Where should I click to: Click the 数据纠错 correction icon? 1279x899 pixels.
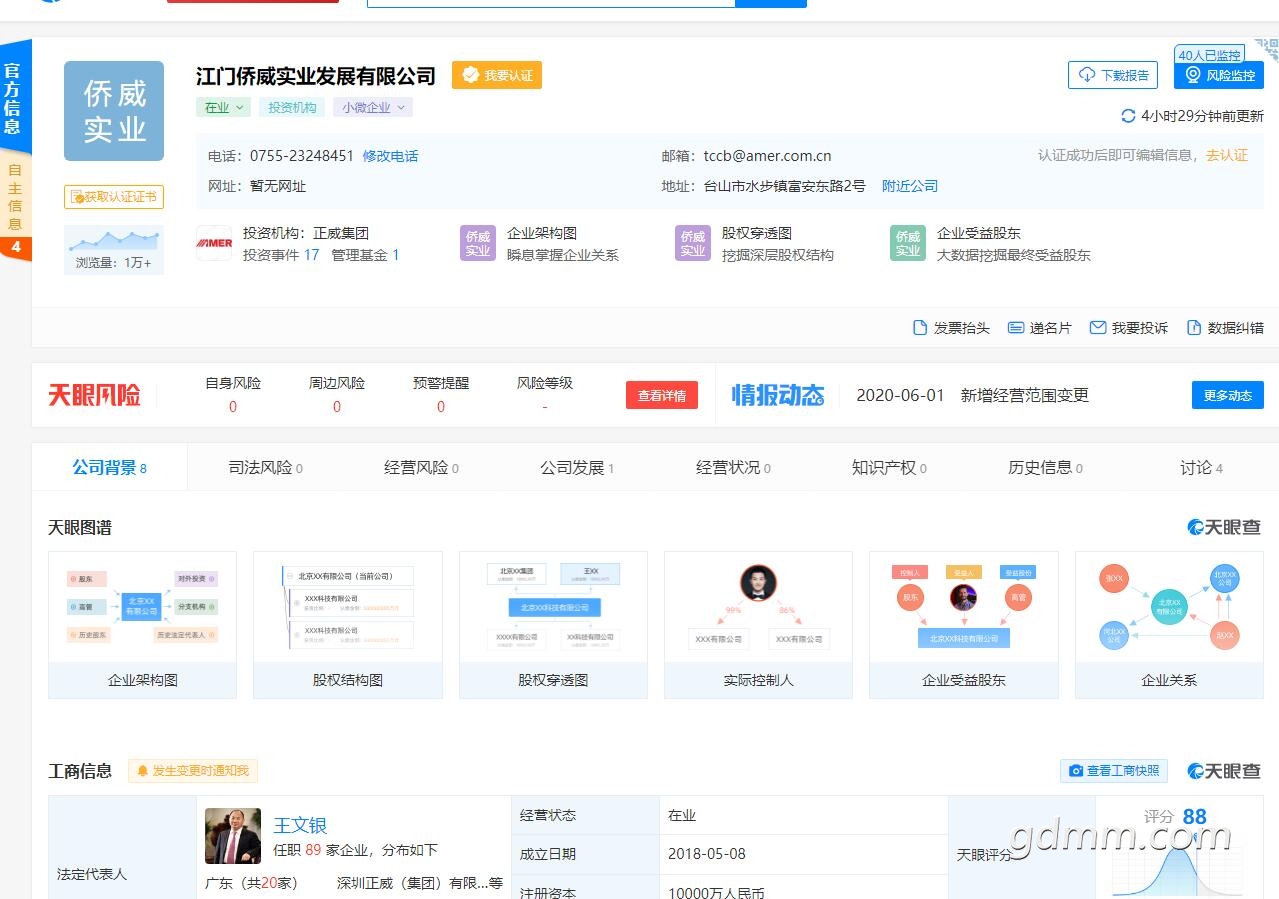point(1193,328)
